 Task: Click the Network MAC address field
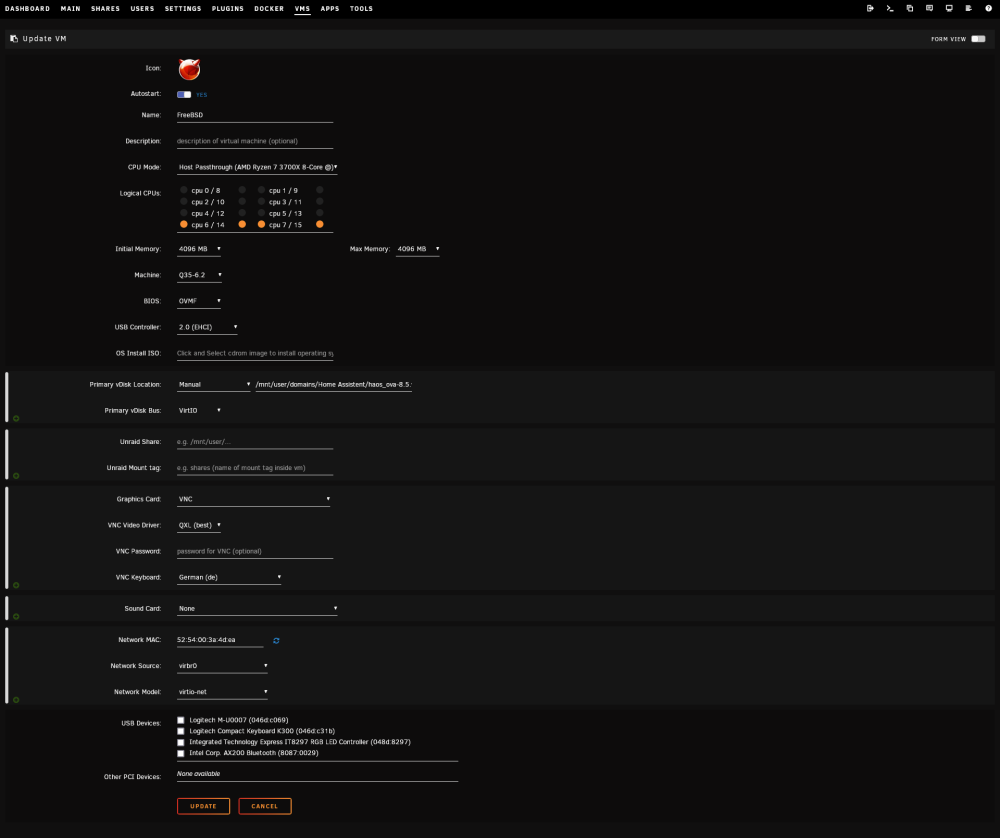click(x=220, y=640)
